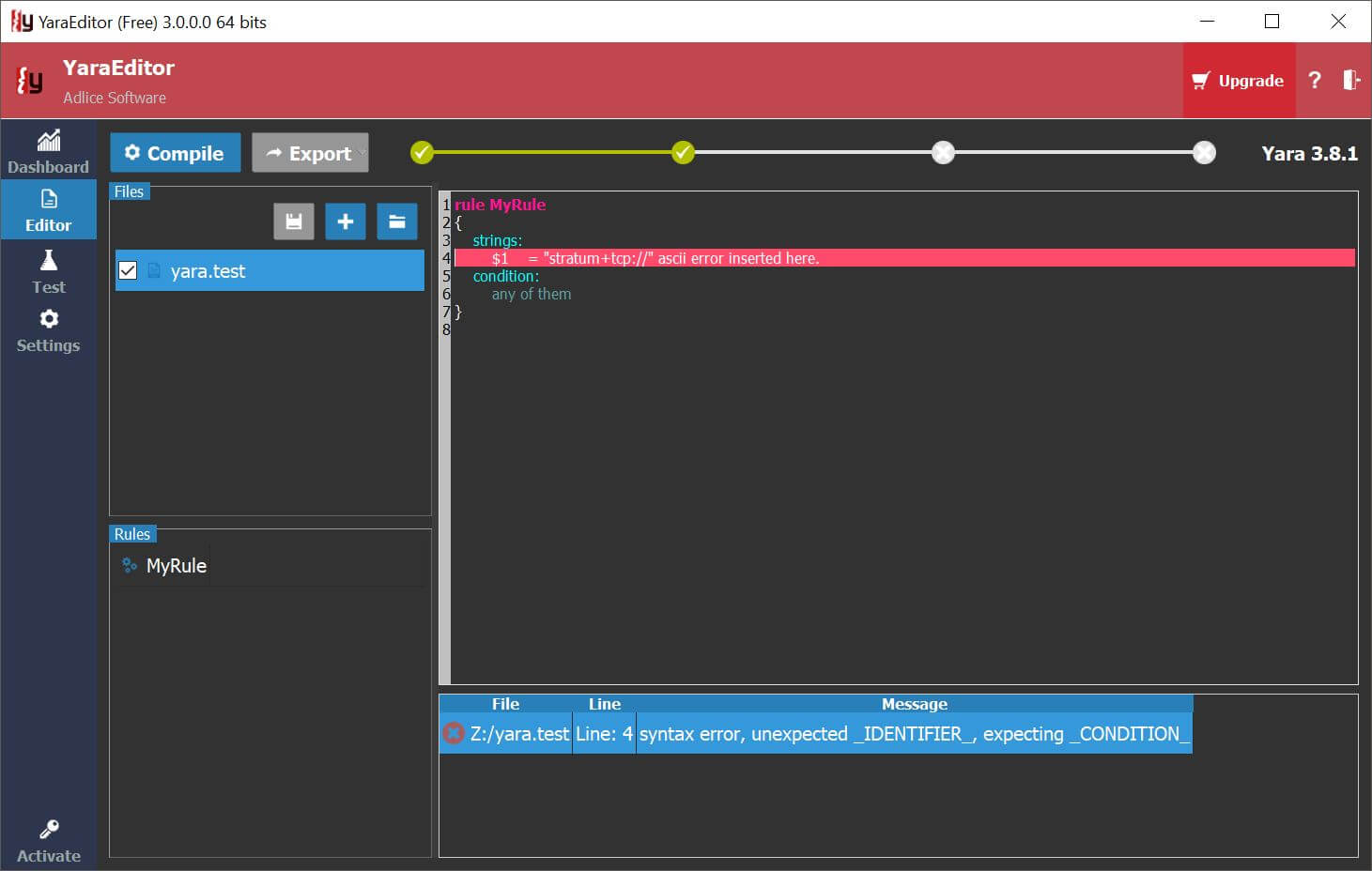The image size is (1372, 871).
Task: Click the save file icon in Files panel
Action: (294, 222)
